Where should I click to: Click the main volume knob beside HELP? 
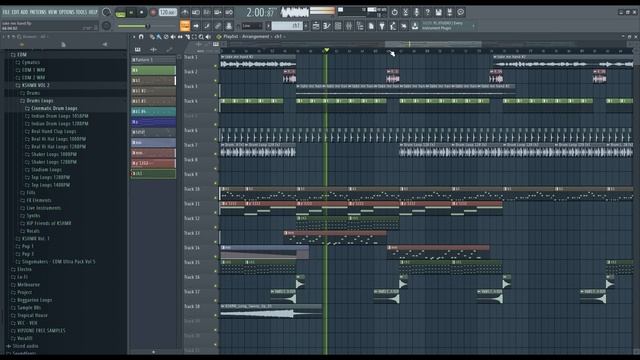click(x=107, y=12)
